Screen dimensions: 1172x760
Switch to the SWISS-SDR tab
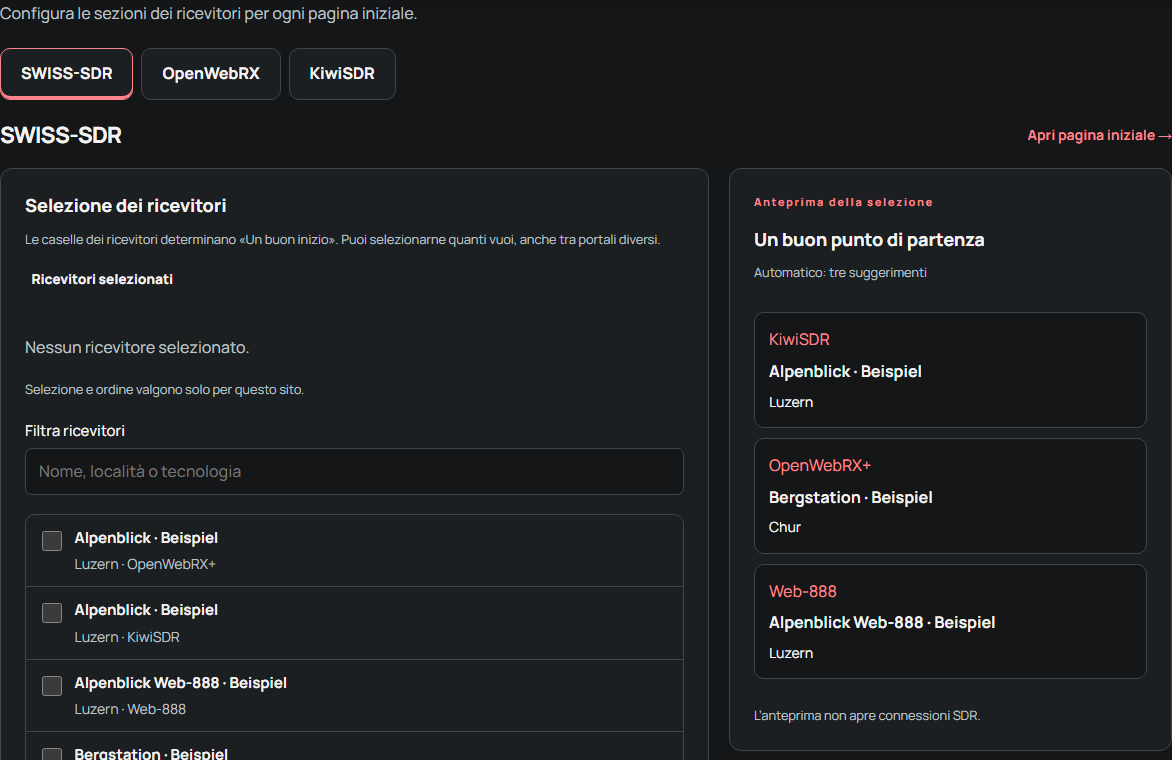[x=67, y=73]
